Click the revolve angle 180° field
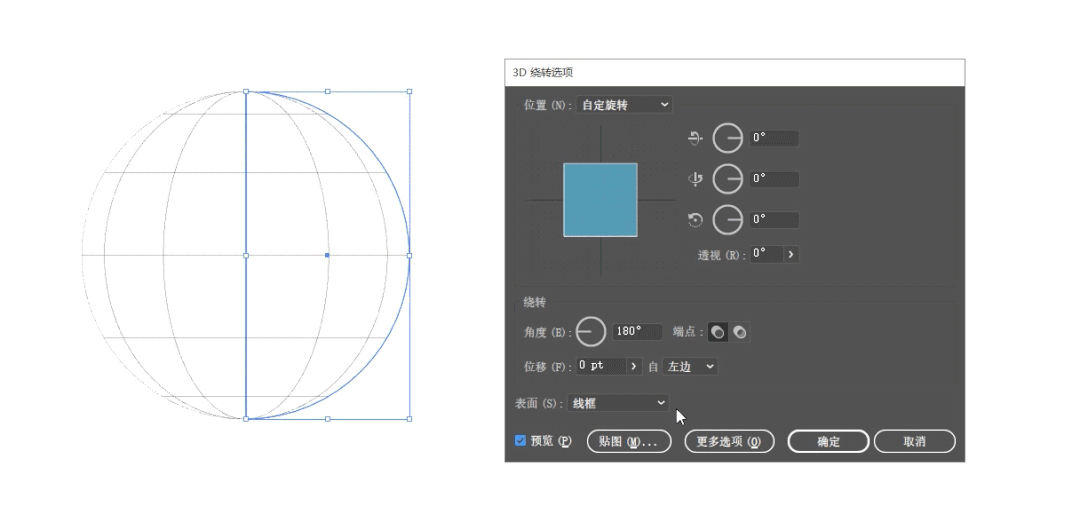This screenshot has width=1080, height=522. [x=637, y=331]
